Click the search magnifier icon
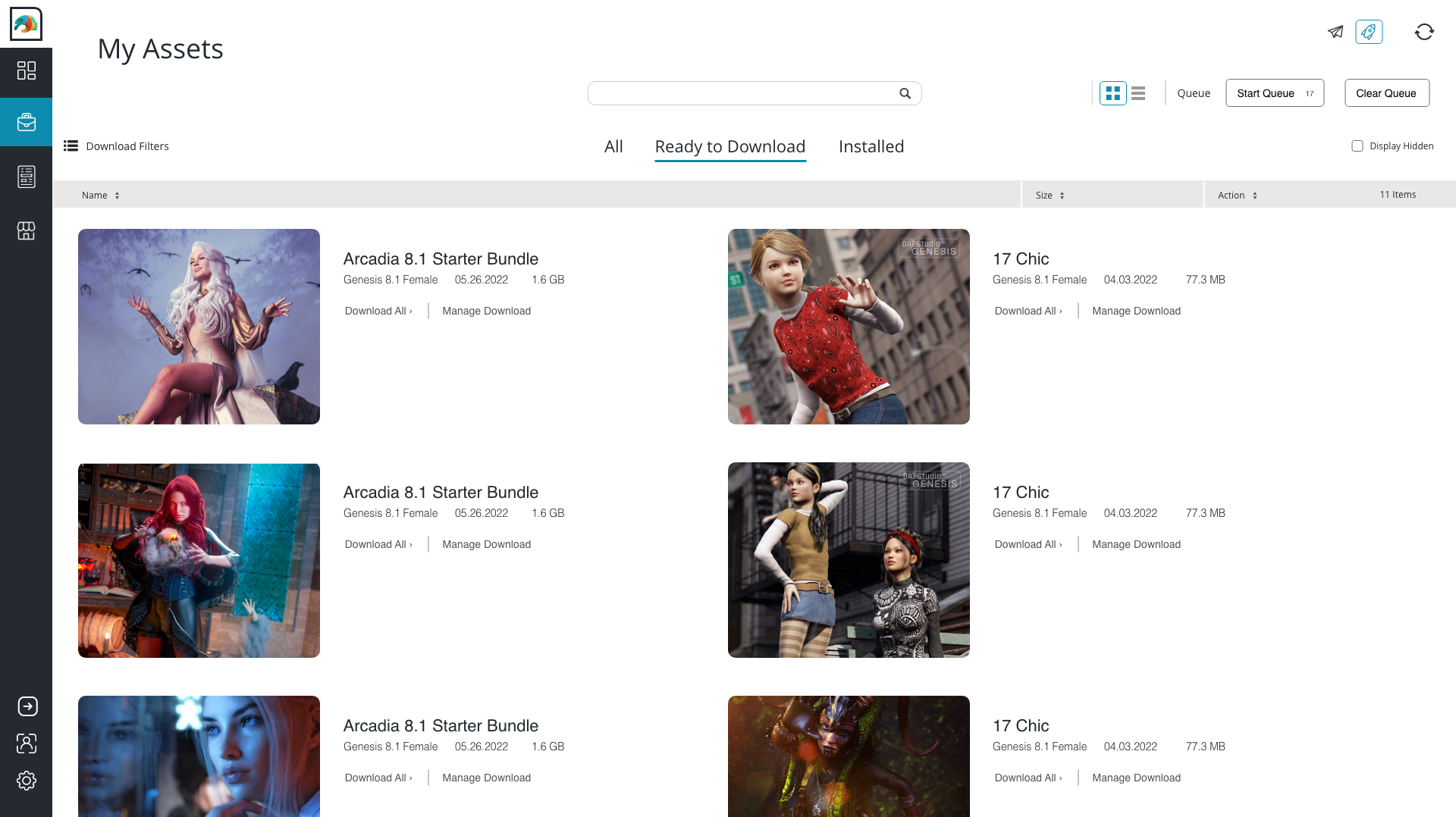Viewport: 1456px width, 817px height. [905, 93]
